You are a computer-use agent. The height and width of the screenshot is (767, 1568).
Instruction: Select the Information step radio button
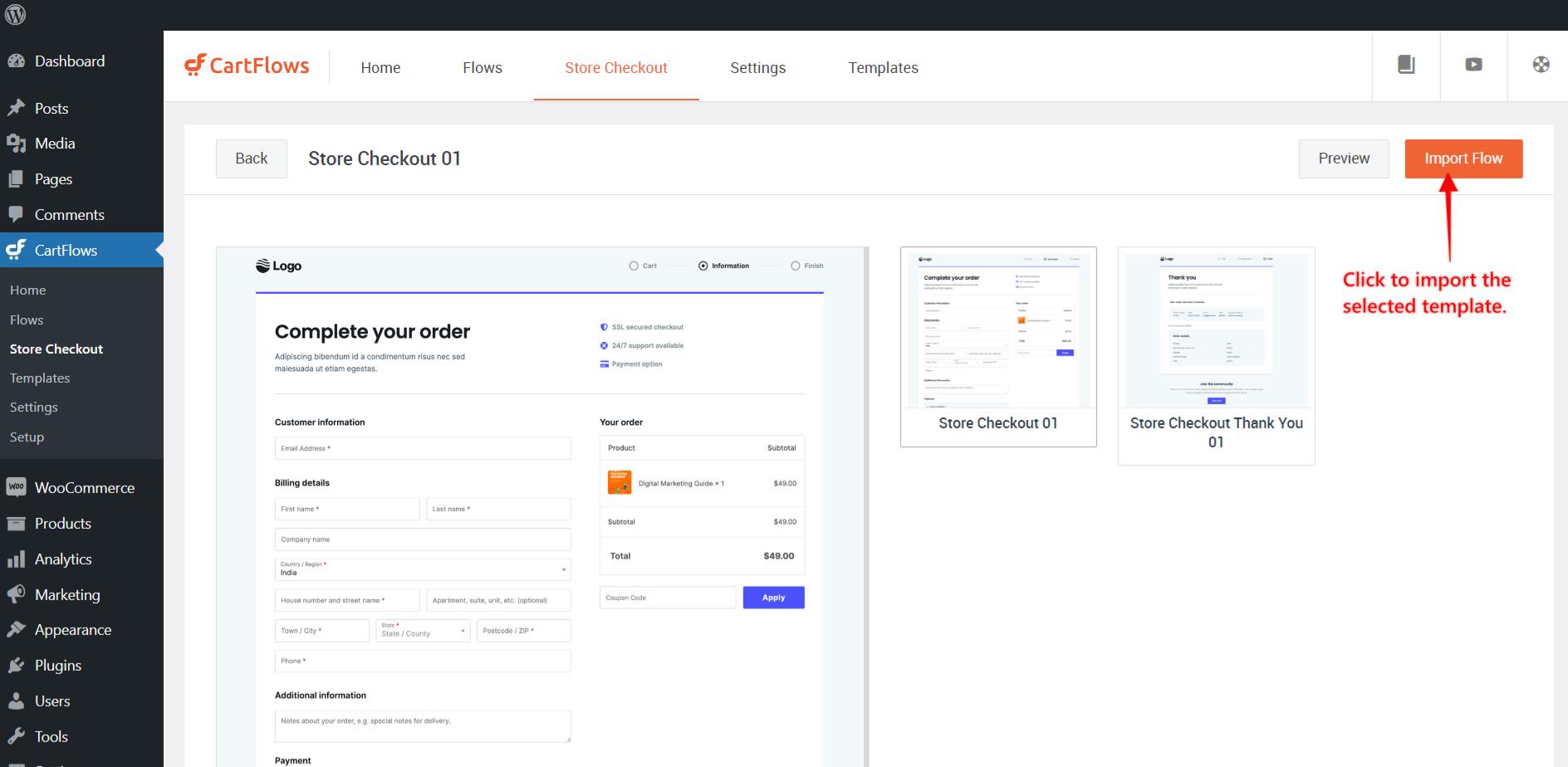(703, 266)
